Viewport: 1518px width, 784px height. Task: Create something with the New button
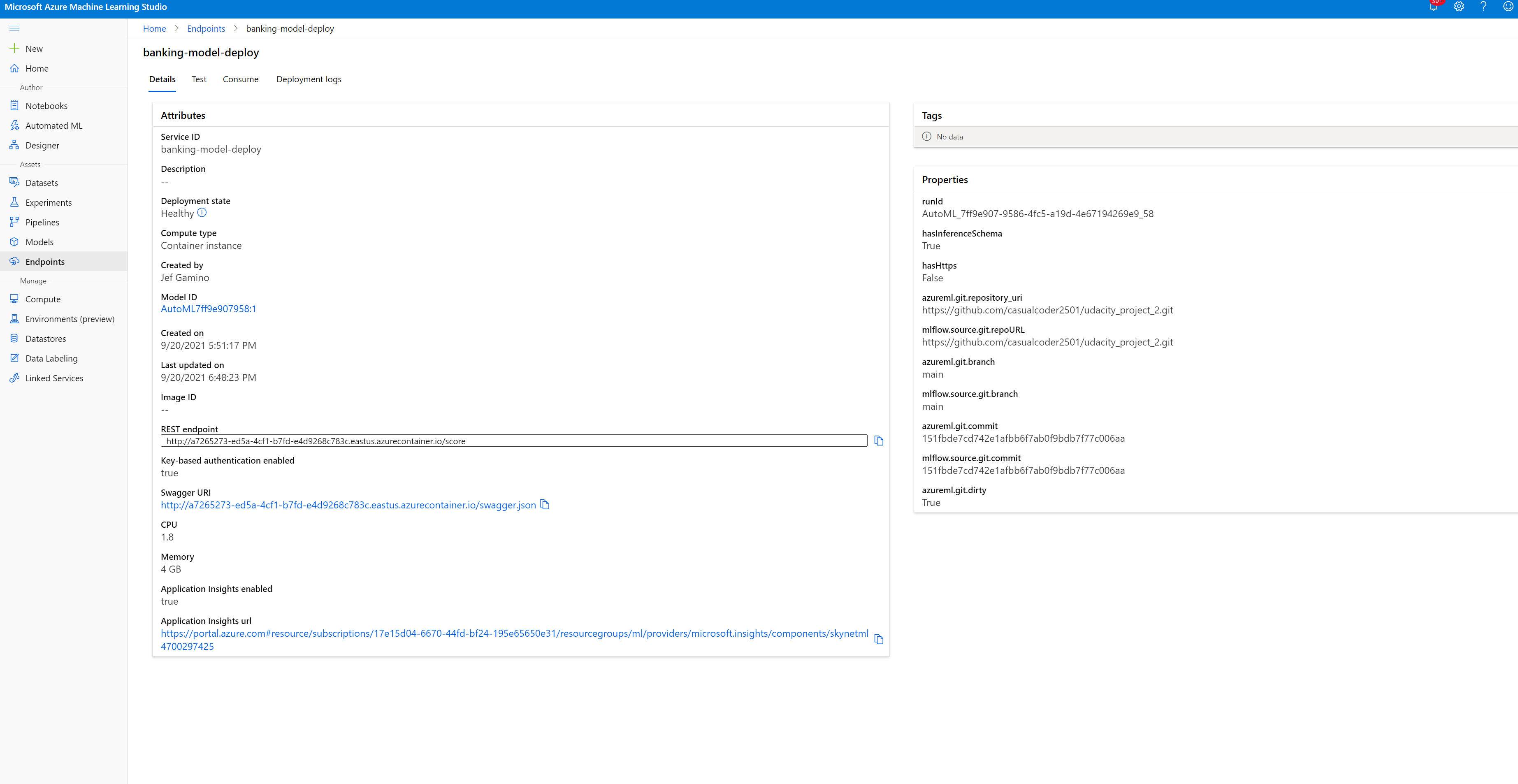[34, 48]
